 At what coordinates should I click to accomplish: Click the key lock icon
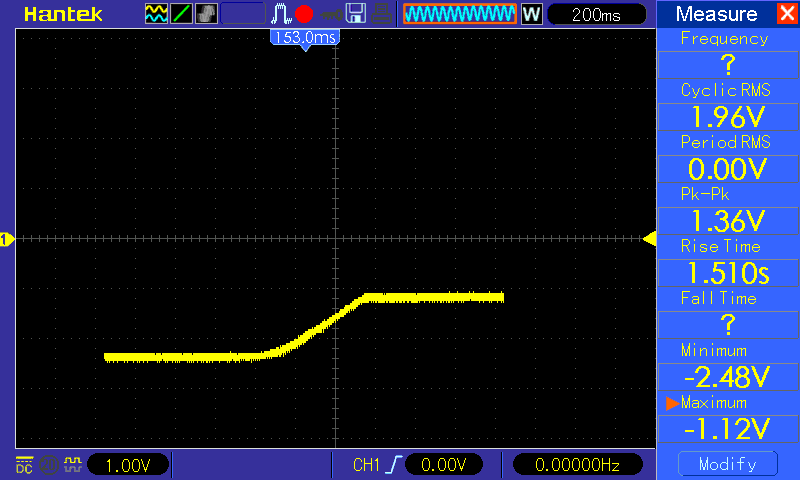332,15
